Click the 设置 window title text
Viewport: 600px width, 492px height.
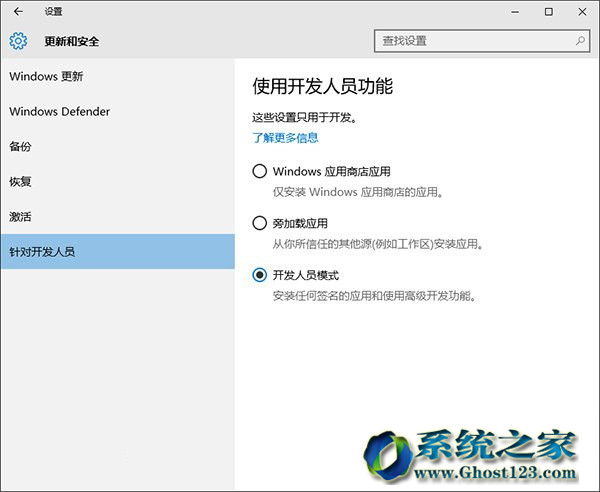53,12
